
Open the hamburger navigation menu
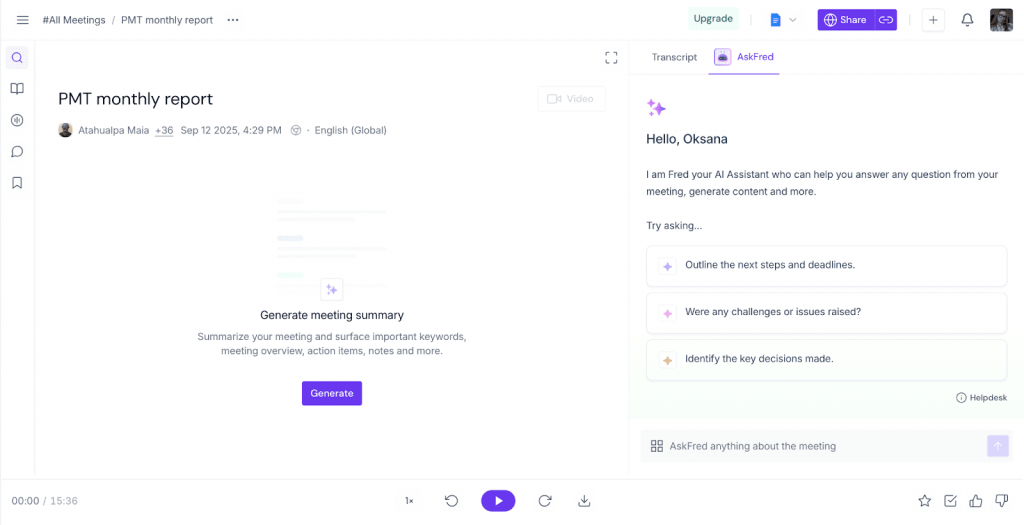coord(22,20)
